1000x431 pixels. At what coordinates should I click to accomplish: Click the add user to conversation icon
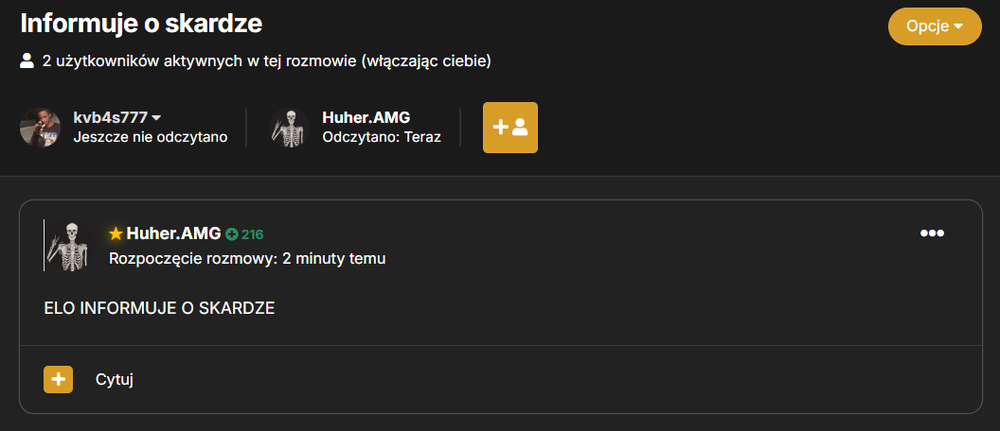[510, 128]
